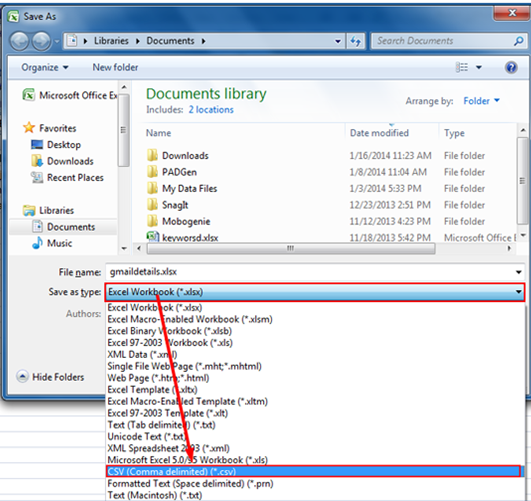Choose Microsoft Excel 5.0/95 Workbook option

[x=315, y=460]
